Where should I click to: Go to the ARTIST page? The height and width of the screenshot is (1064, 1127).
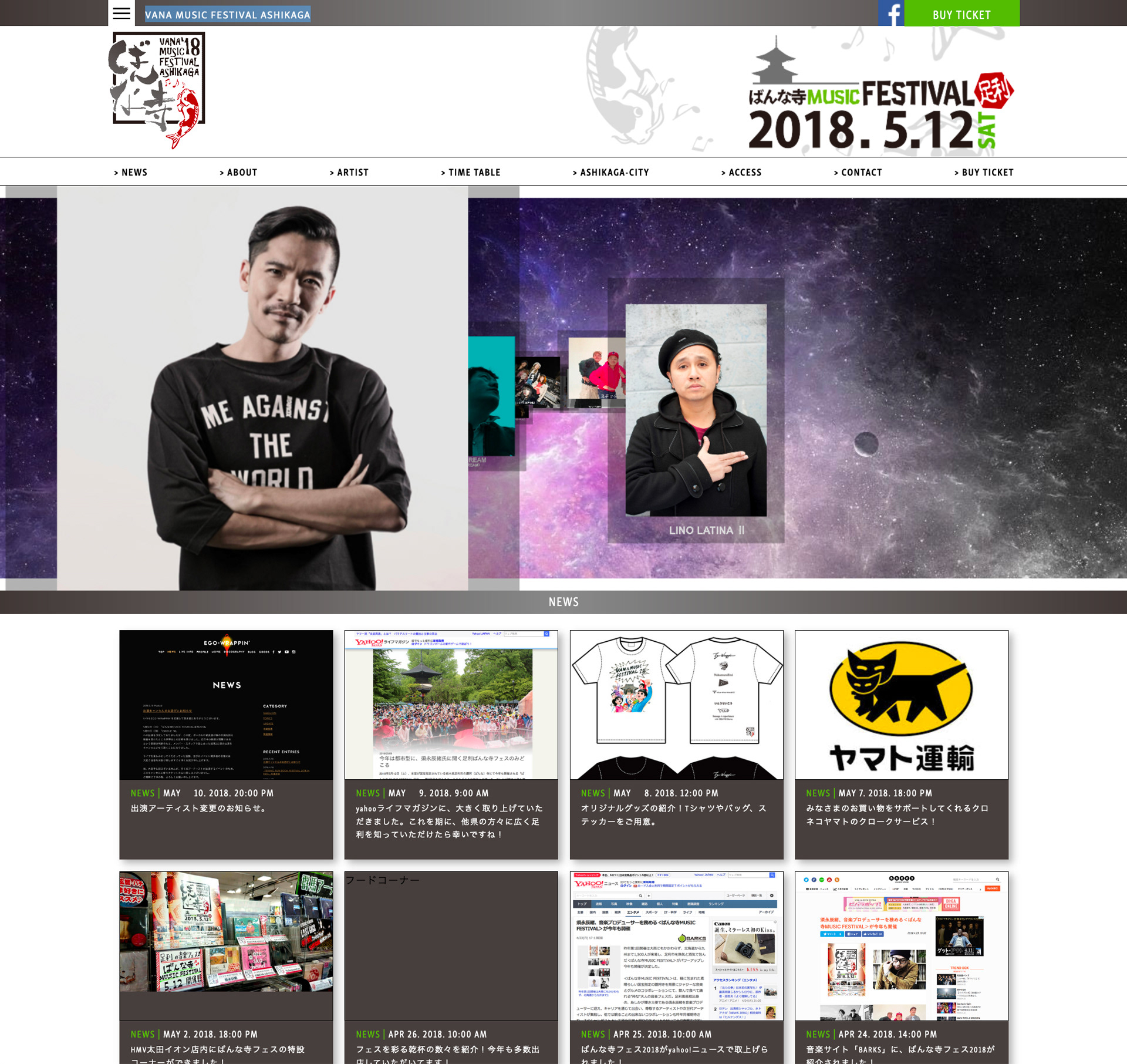point(349,172)
